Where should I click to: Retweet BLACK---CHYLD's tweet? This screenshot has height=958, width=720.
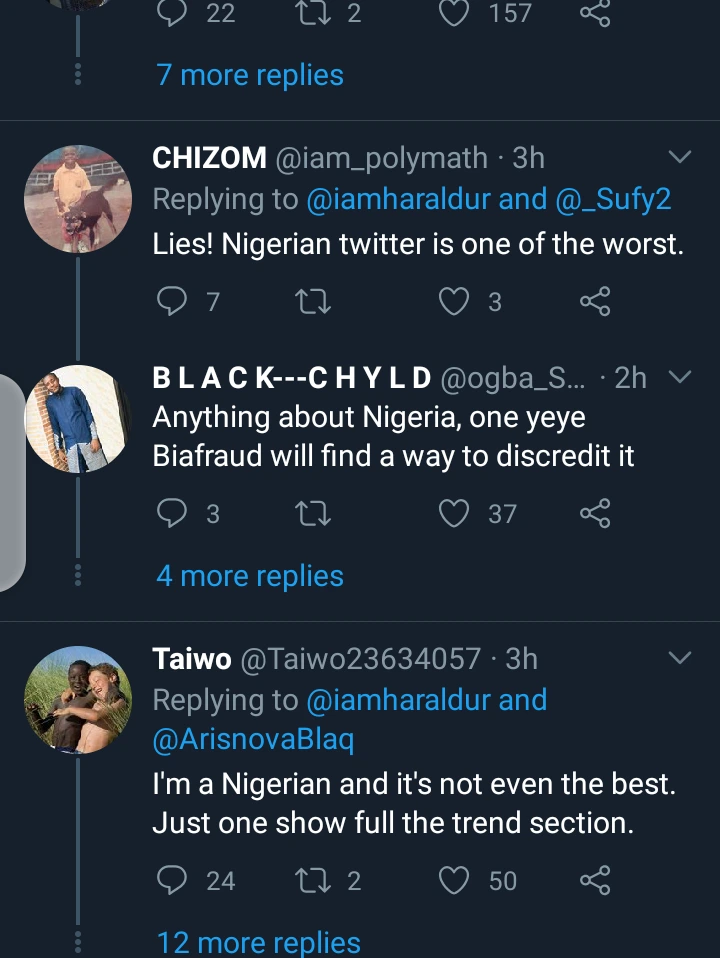(315, 513)
